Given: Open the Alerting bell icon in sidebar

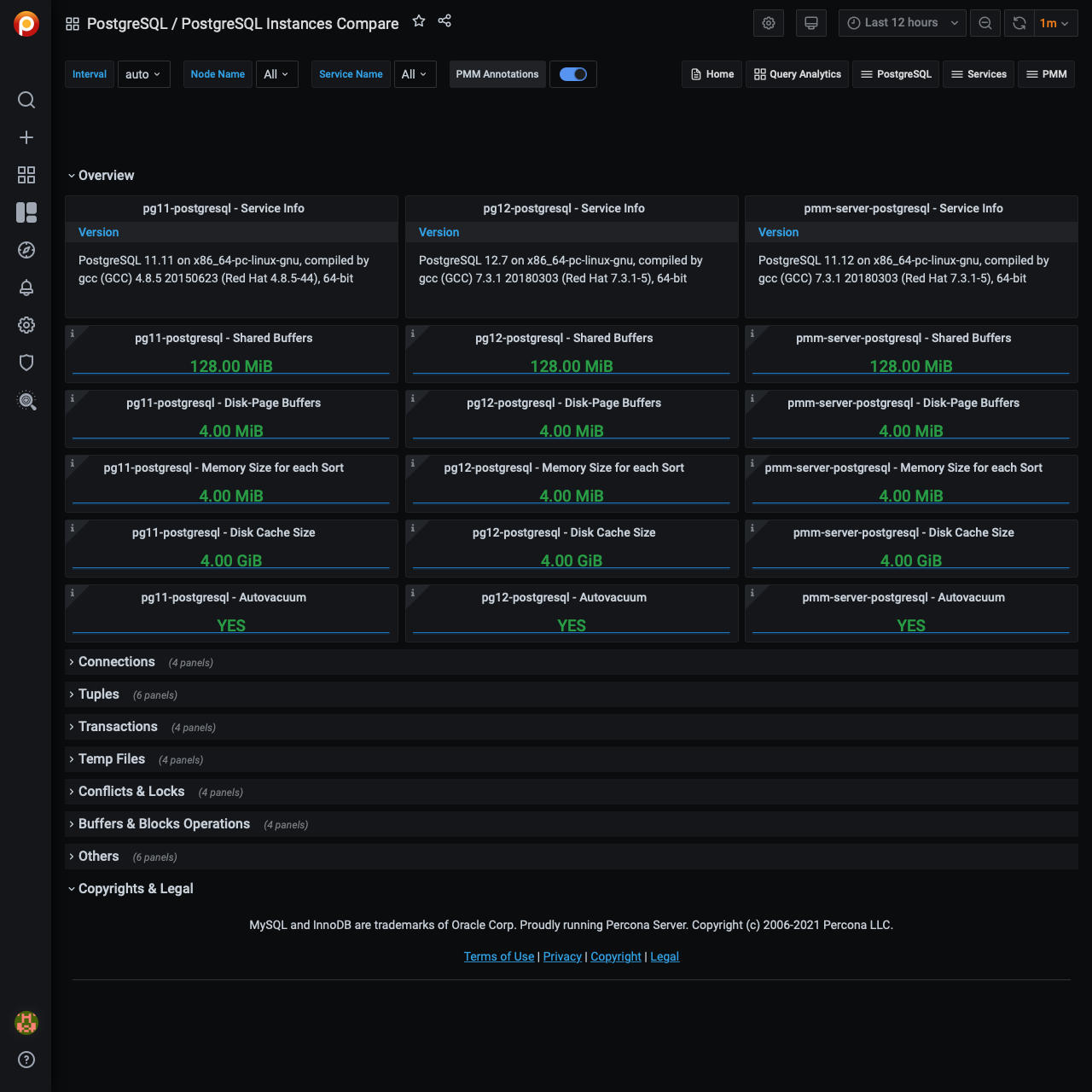Looking at the screenshot, I should click(x=26, y=288).
